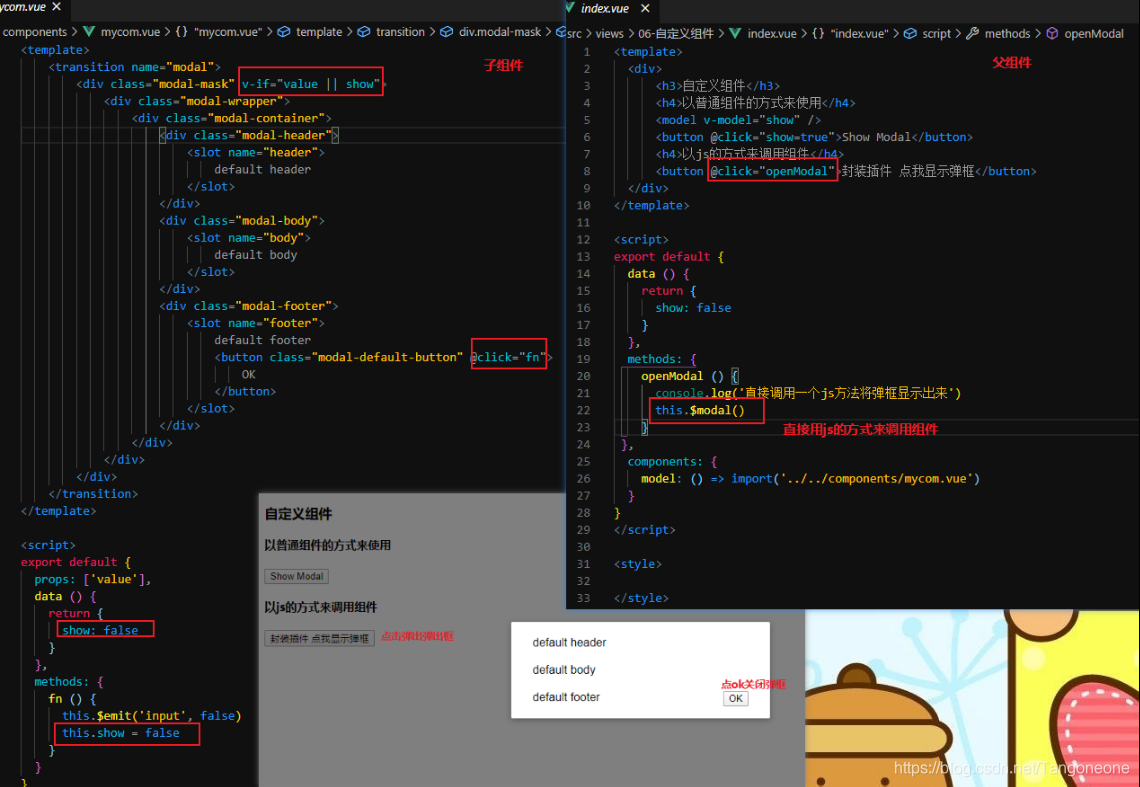Close the mycom.vue editor tab
1140x787 pixels.
point(56,7)
